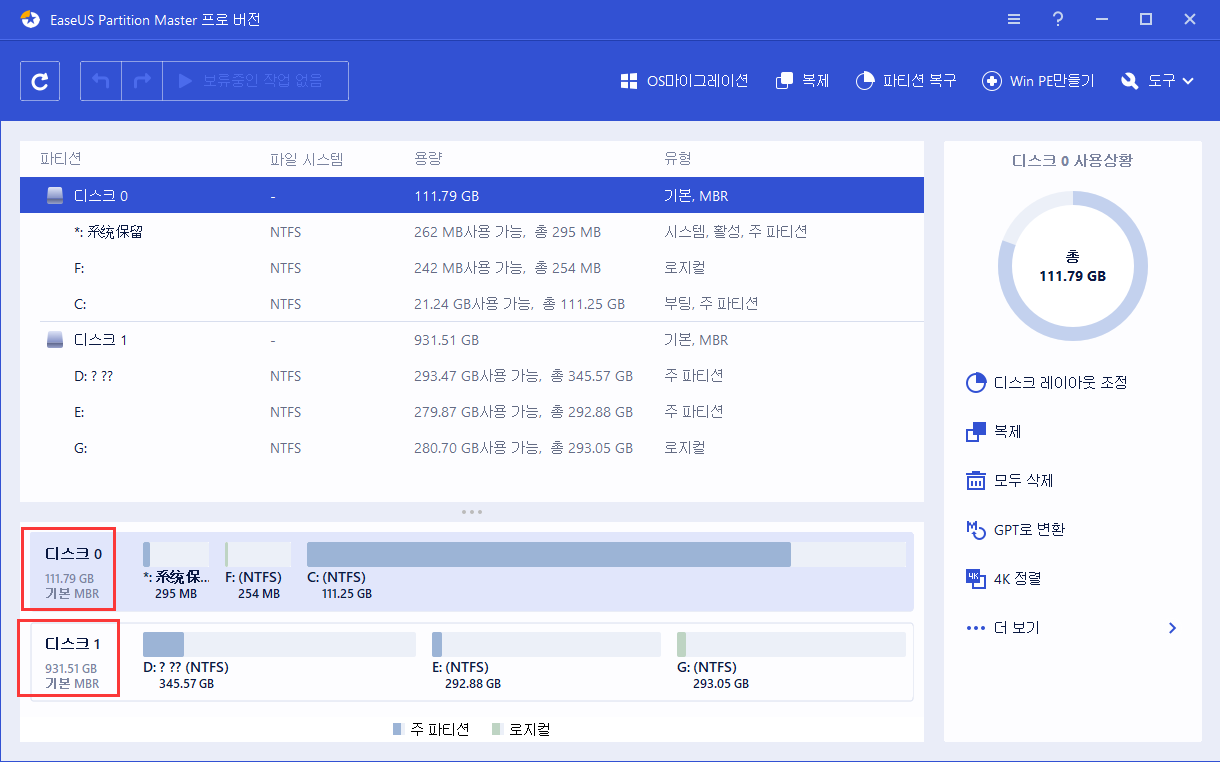This screenshot has height=762, width=1220.
Task: Click the undo arrow icon
Action: tap(100, 81)
